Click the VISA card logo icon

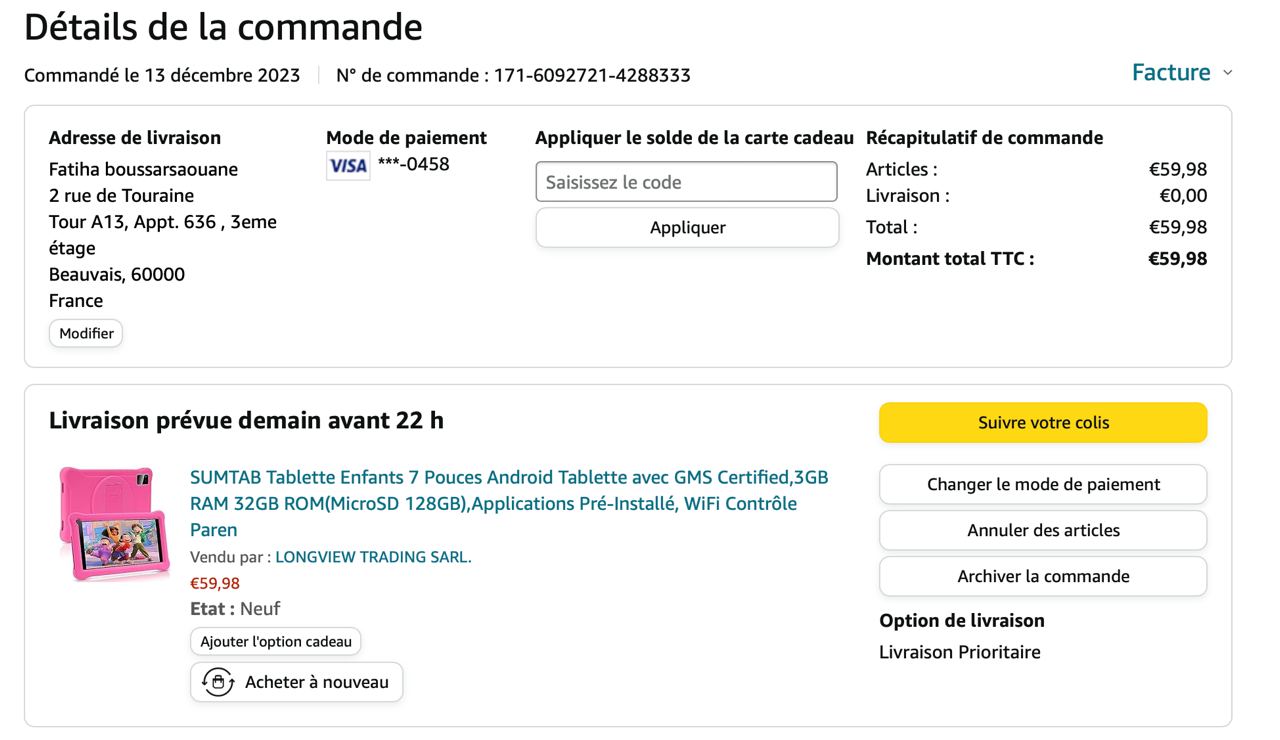tap(348, 166)
